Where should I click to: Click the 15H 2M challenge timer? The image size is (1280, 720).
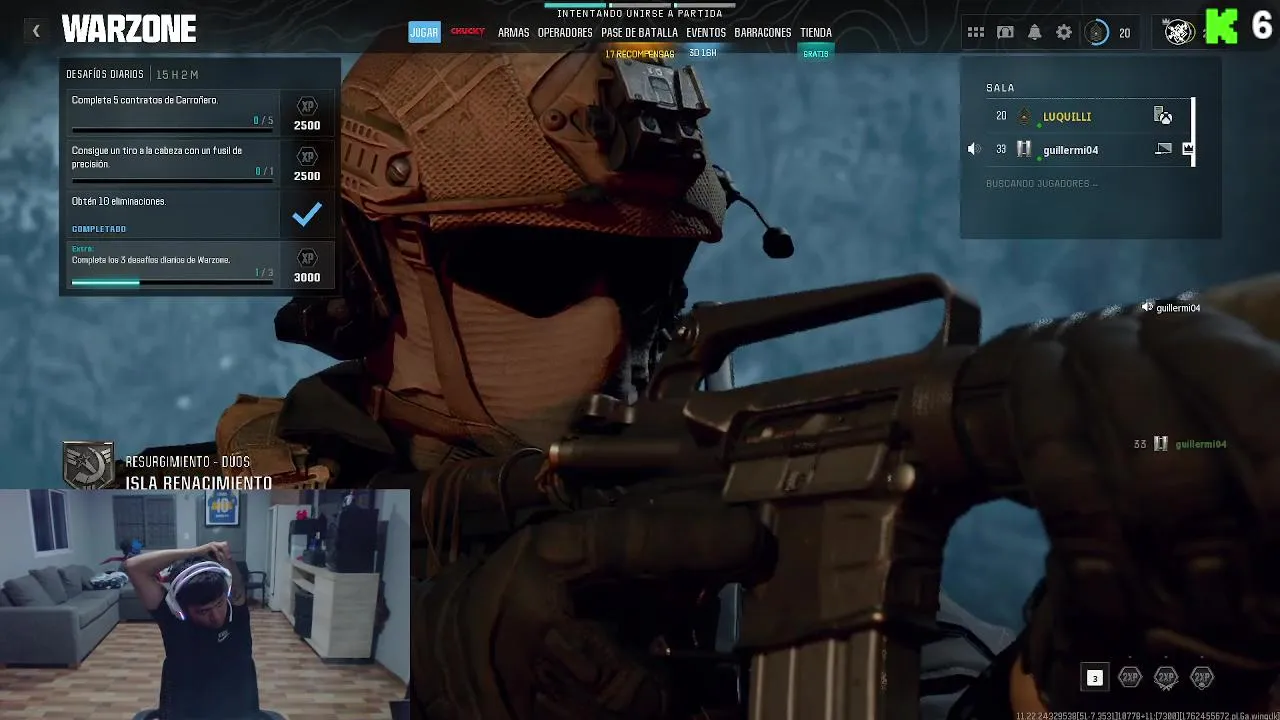(177, 75)
